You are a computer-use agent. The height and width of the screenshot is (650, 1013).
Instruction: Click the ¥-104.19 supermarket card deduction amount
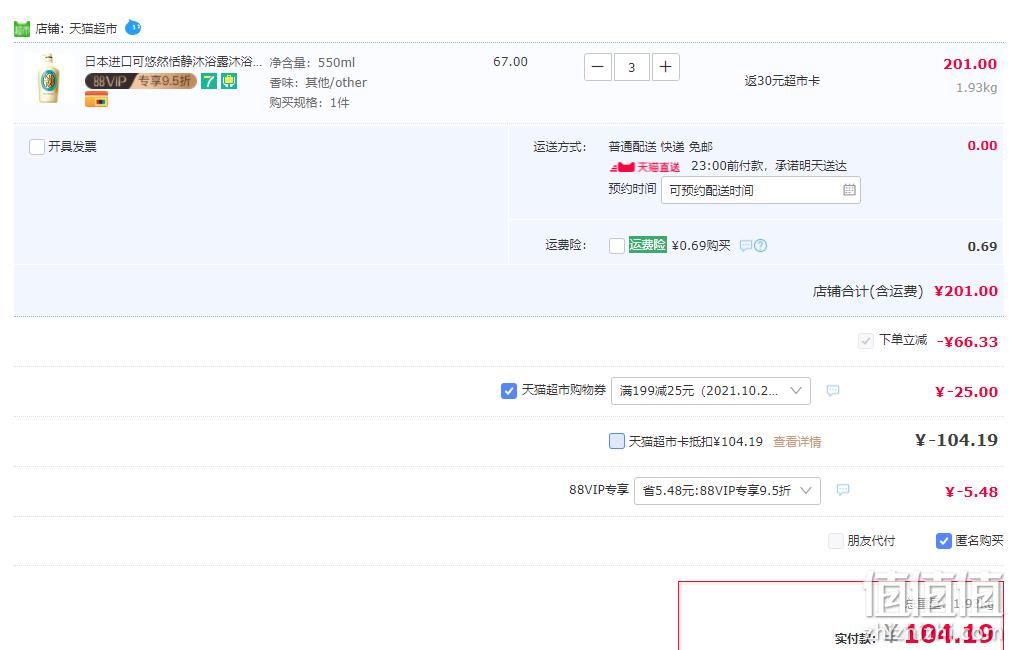pos(956,440)
